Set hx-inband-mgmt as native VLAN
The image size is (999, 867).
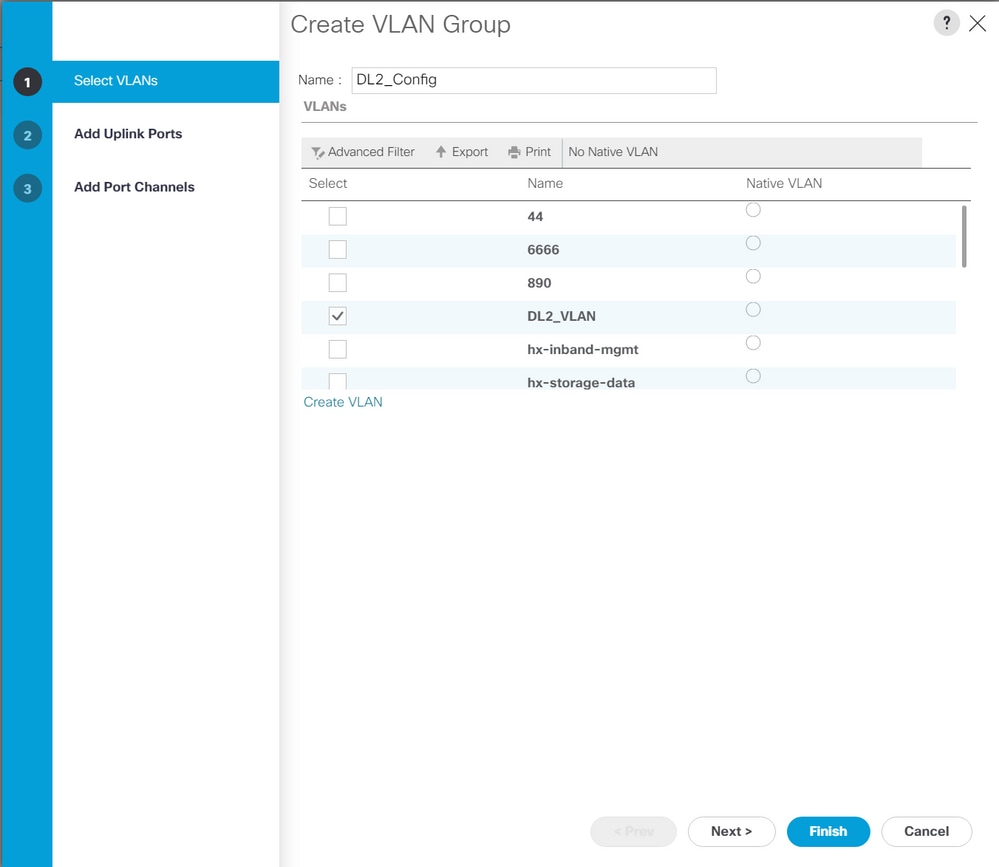[x=753, y=342]
